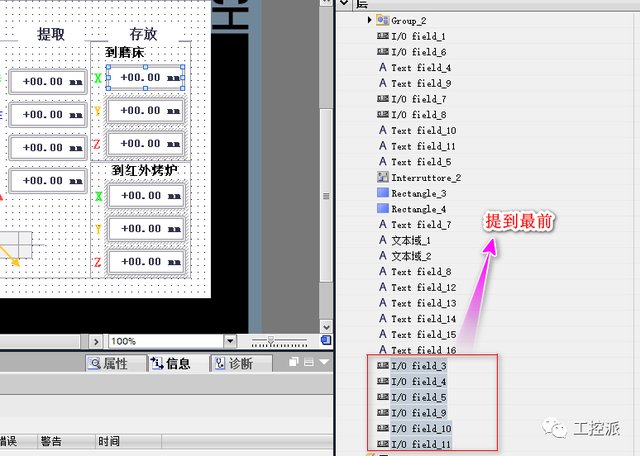This screenshot has height=456, width=640.
Task: Click the Interruttore_2 switch icon
Action: click(382, 178)
